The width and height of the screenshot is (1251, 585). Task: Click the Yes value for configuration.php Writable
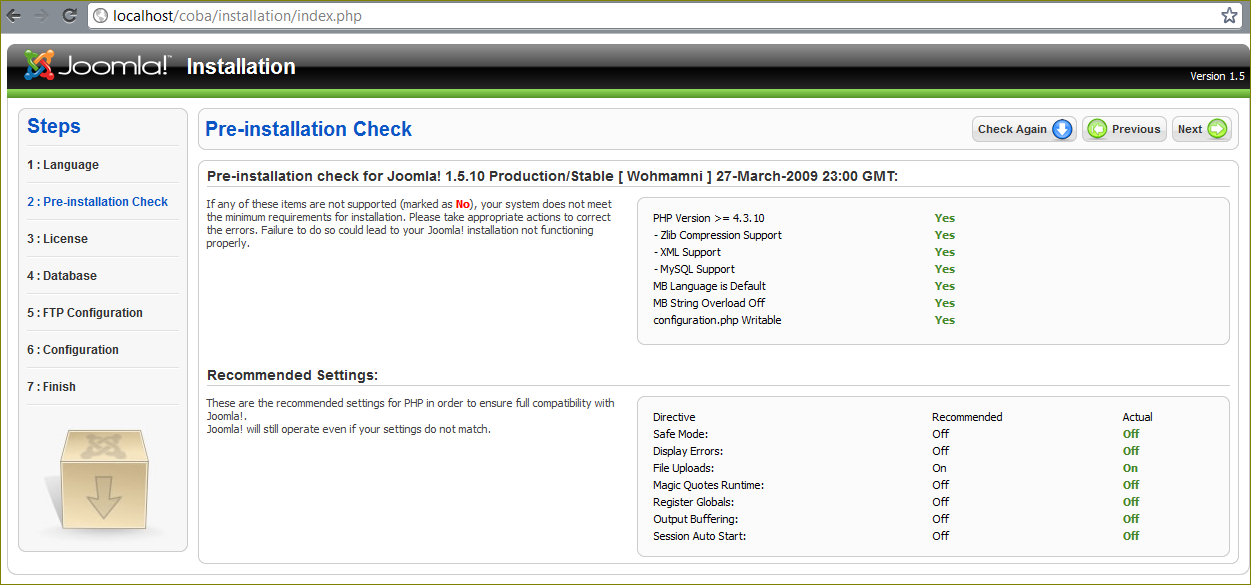click(x=944, y=320)
